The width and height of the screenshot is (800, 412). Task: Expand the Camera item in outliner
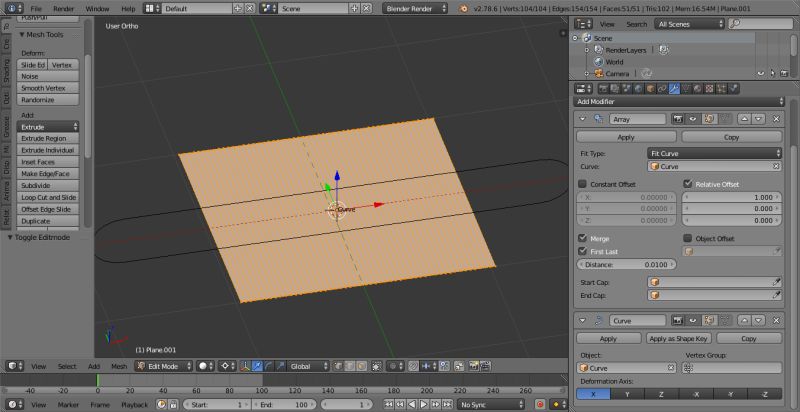click(587, 73)
